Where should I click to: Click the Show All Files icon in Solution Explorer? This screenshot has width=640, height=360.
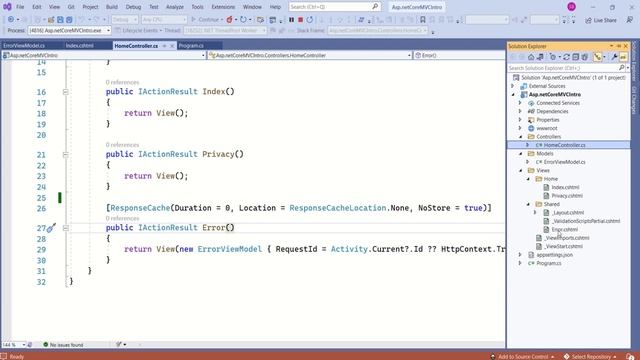[x=584, y=57]
